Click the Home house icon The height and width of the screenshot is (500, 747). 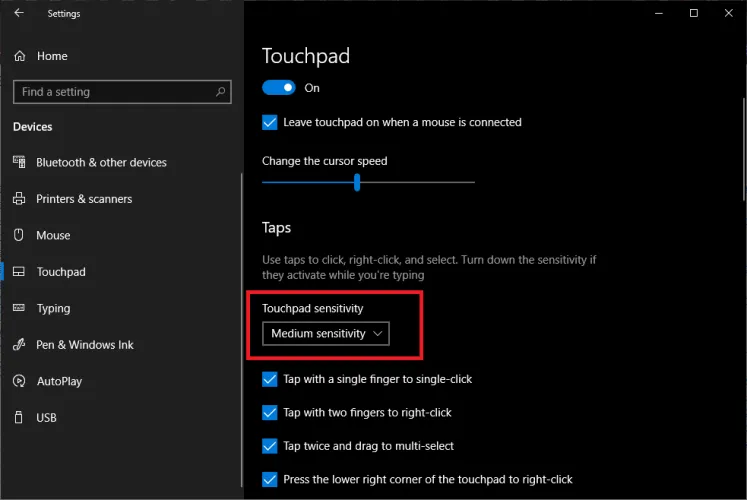tap(20, 56)
